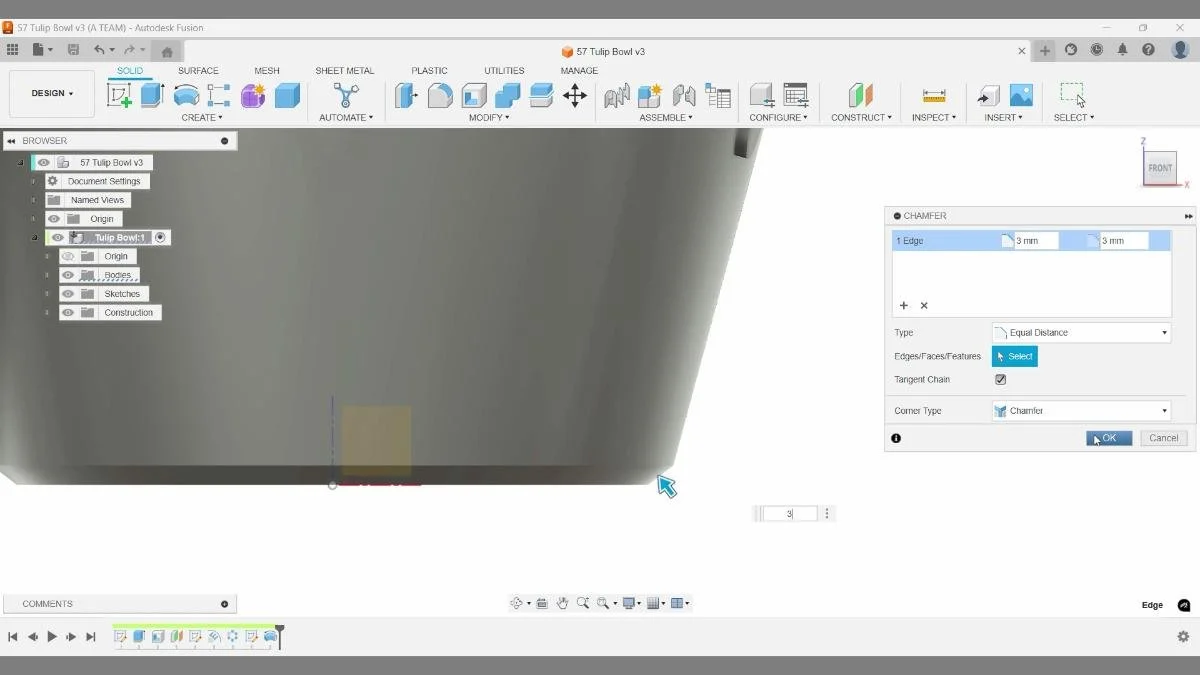Activate Tulip Bowl:1 component radio button
1200x675 pixels.
pyautogui.click(x=160, y=238)
